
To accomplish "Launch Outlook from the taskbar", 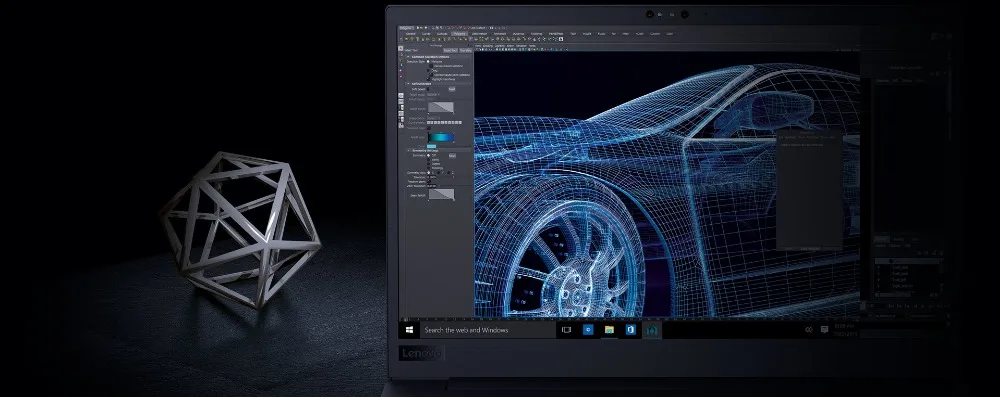I will pyautogui.click(x=631, y=330).
